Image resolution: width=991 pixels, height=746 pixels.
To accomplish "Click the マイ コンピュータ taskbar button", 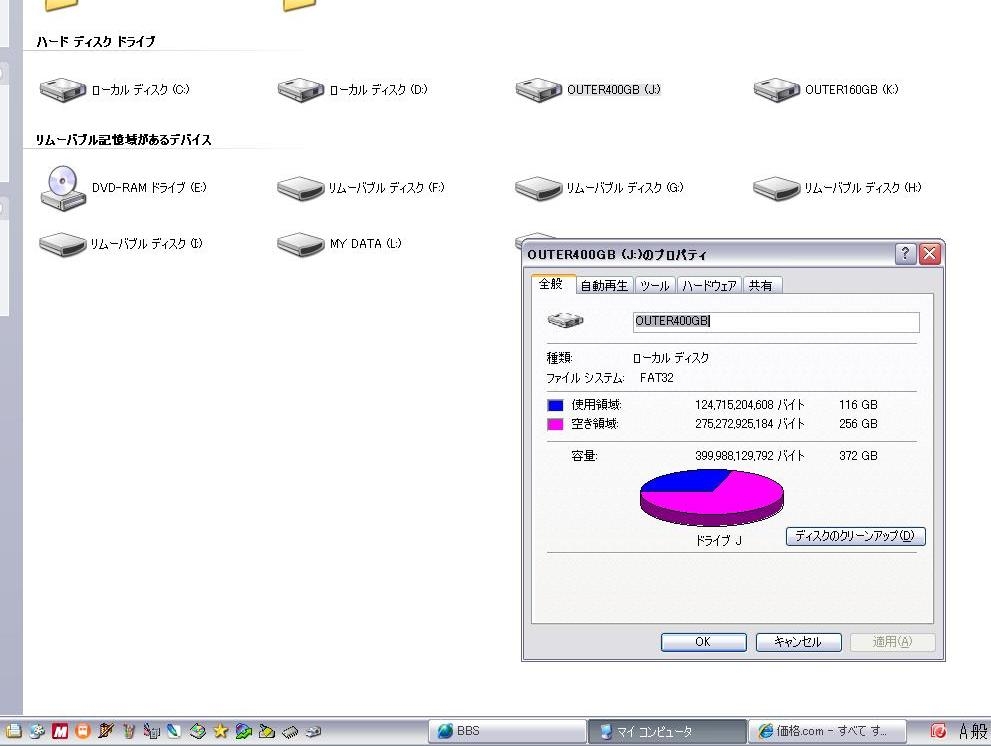I will (667, 731).
